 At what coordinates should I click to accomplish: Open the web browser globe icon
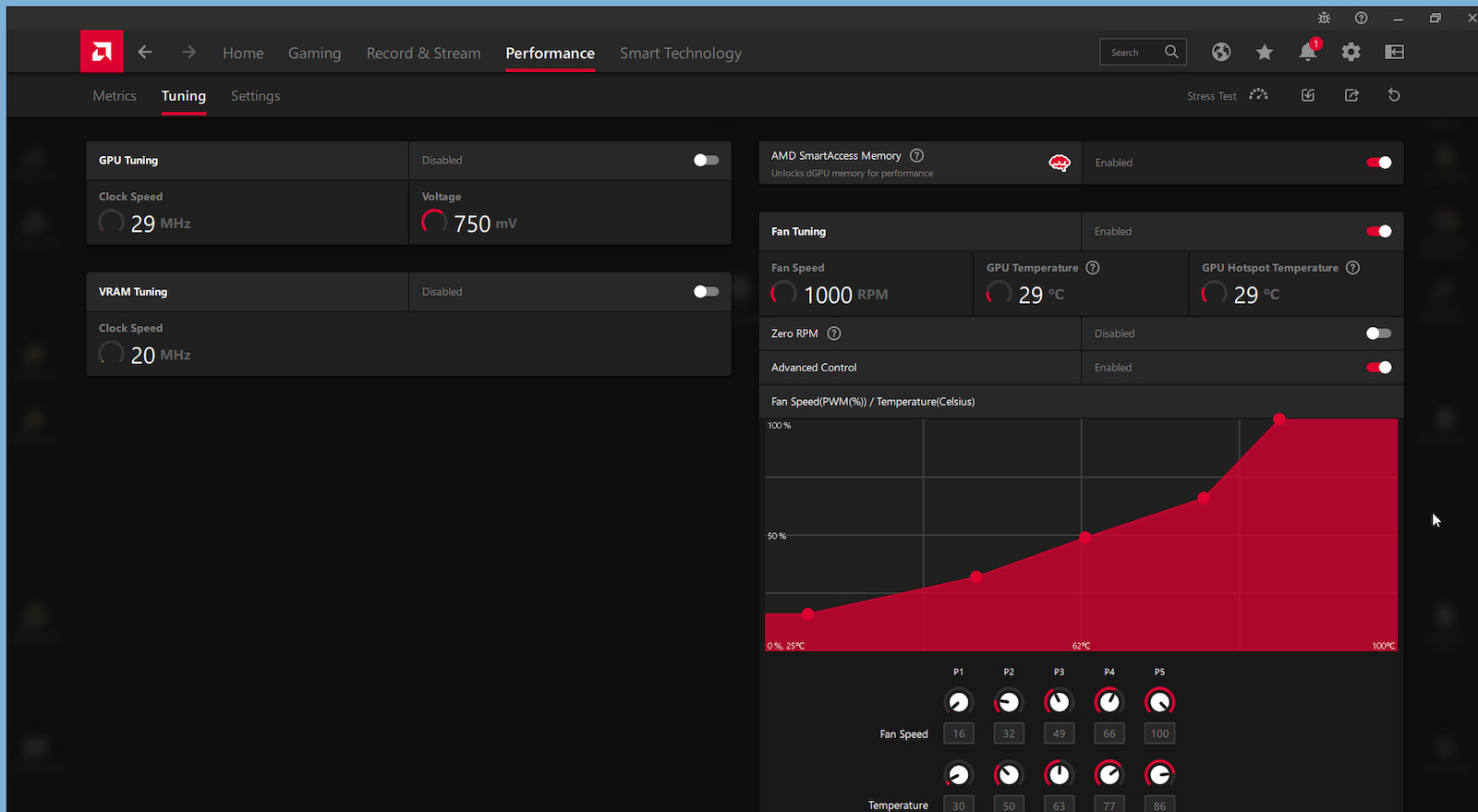point(1221,52)
